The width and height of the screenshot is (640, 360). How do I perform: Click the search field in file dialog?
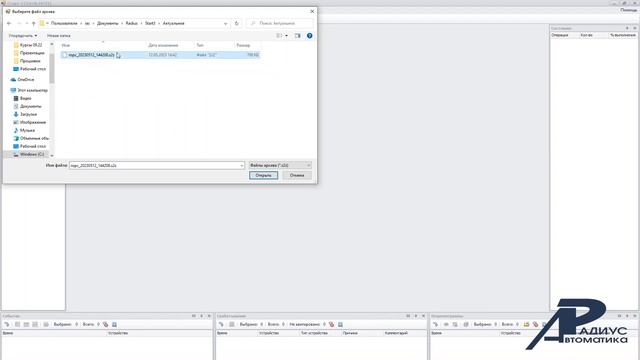point(280,24)
